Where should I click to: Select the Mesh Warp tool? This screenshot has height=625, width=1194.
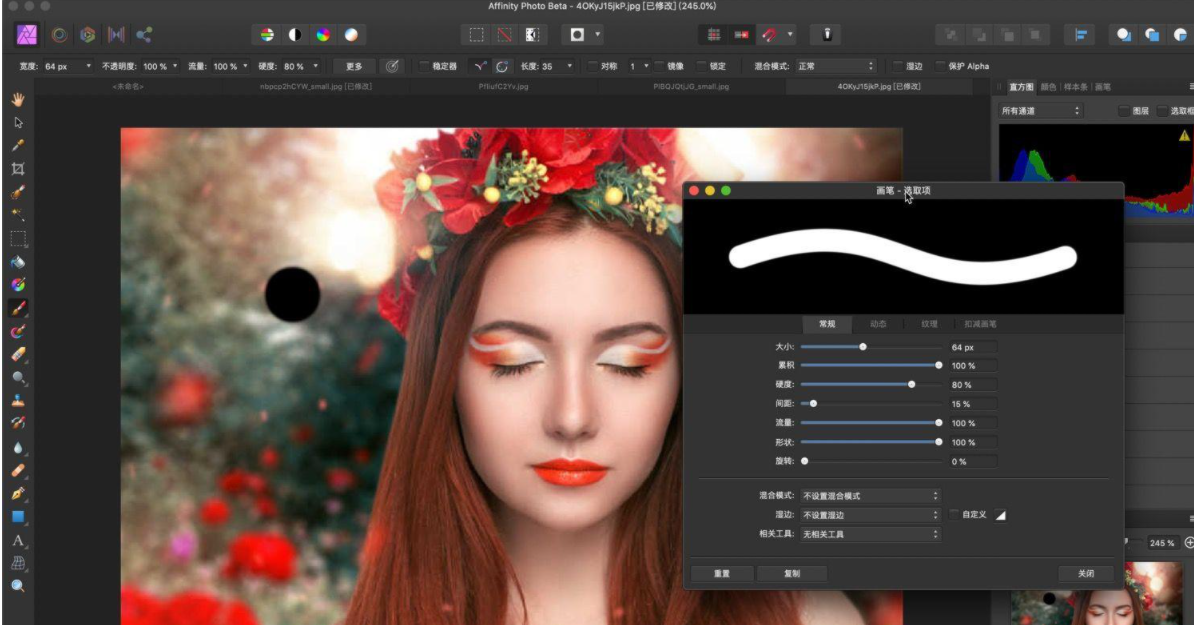click(18, 563)
